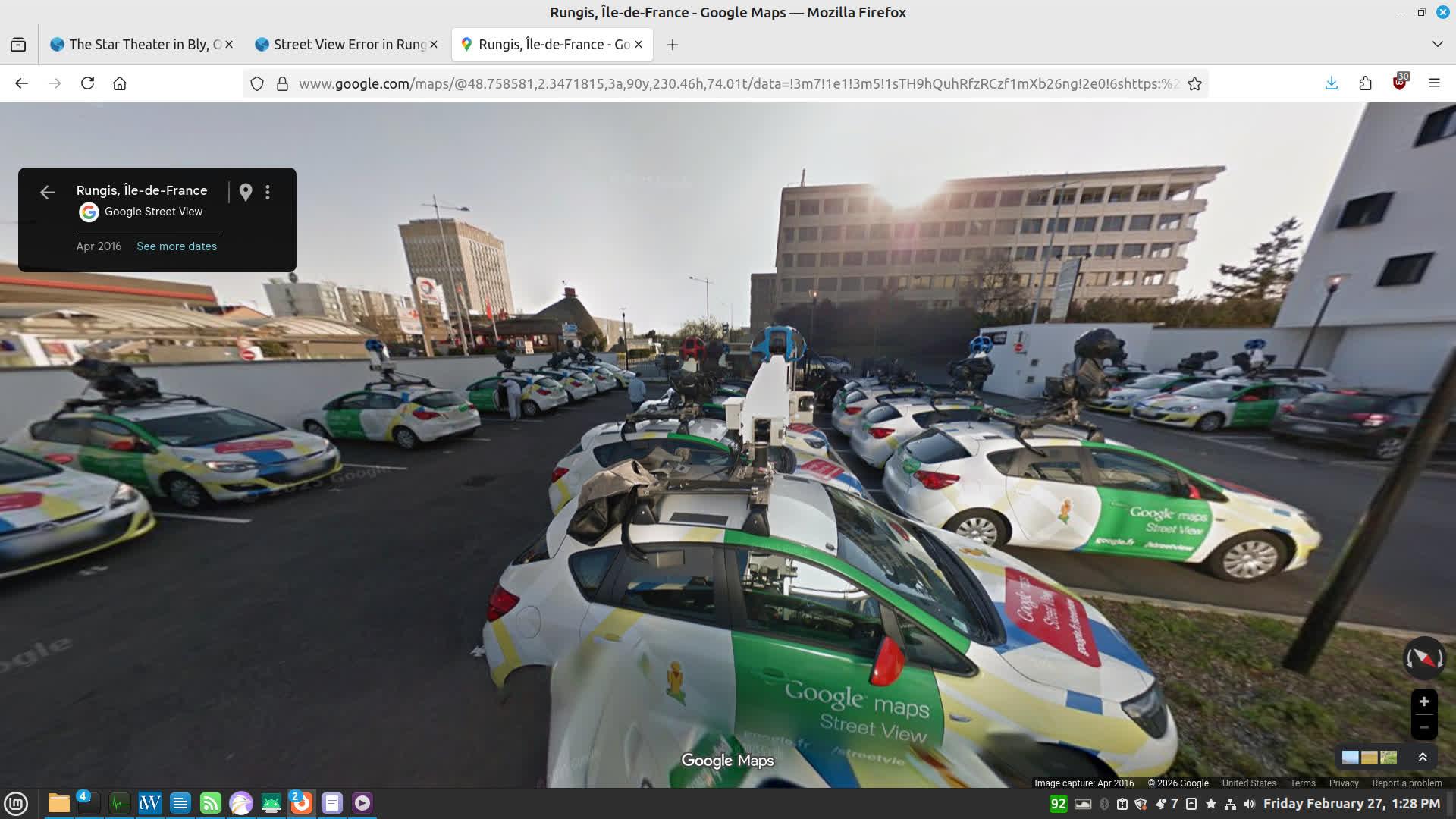The image size is (1456, 819).
Task: Open the Firefox downloads panel
Action: pyautogui.click(x=1331, y=84)
